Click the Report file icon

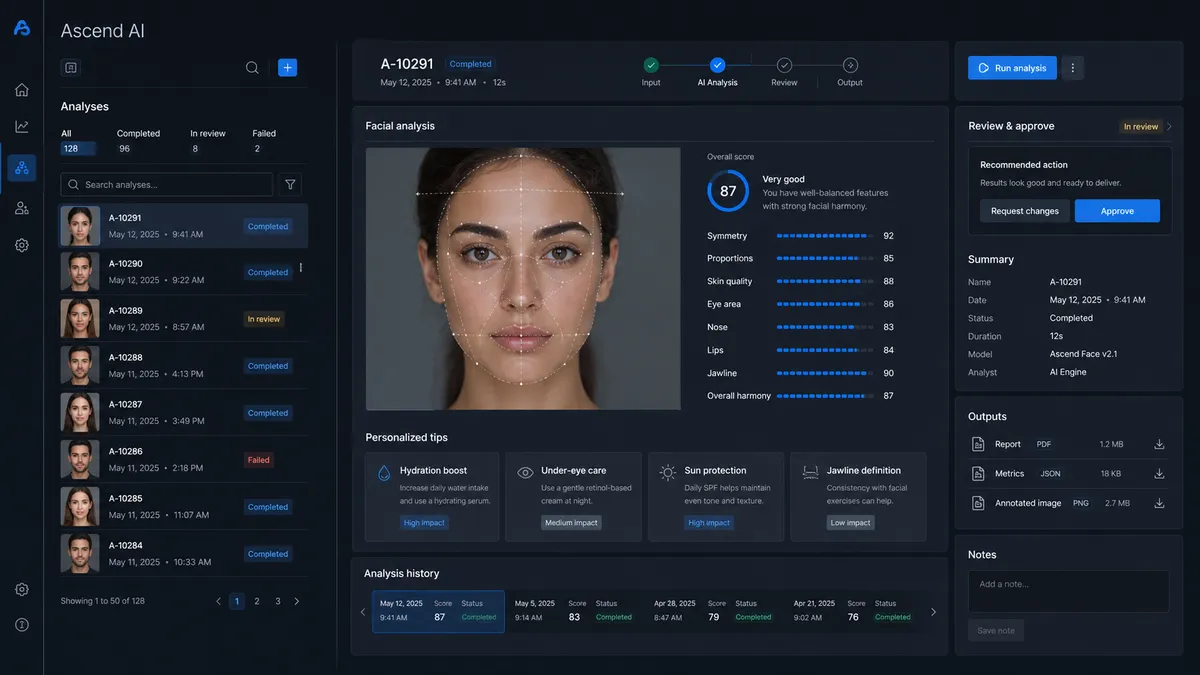click(x=979, y=444)
